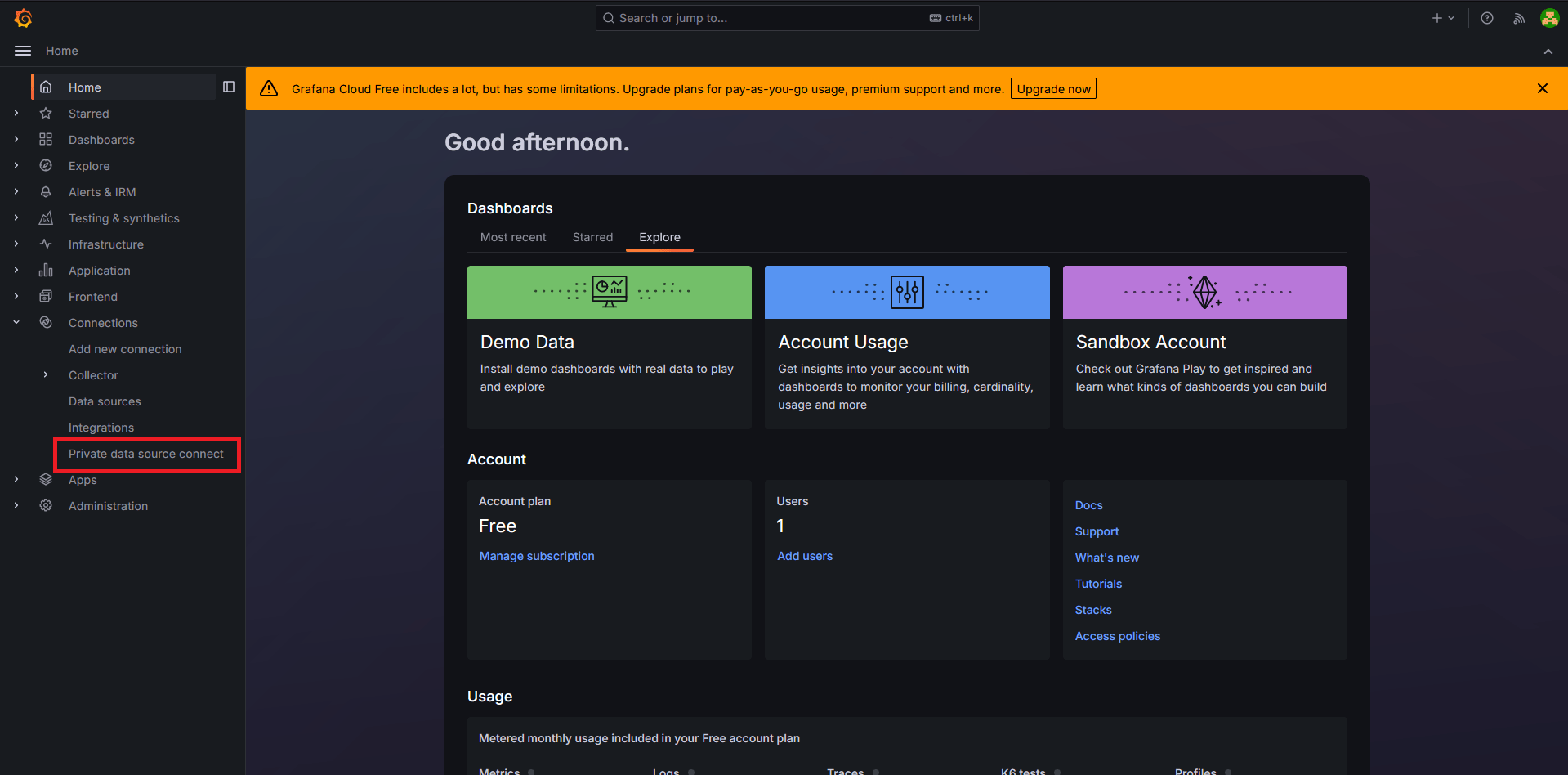This screenshot has height=775, width=1568.
Task: Expand the Apps section chevron
Action: 16,479
